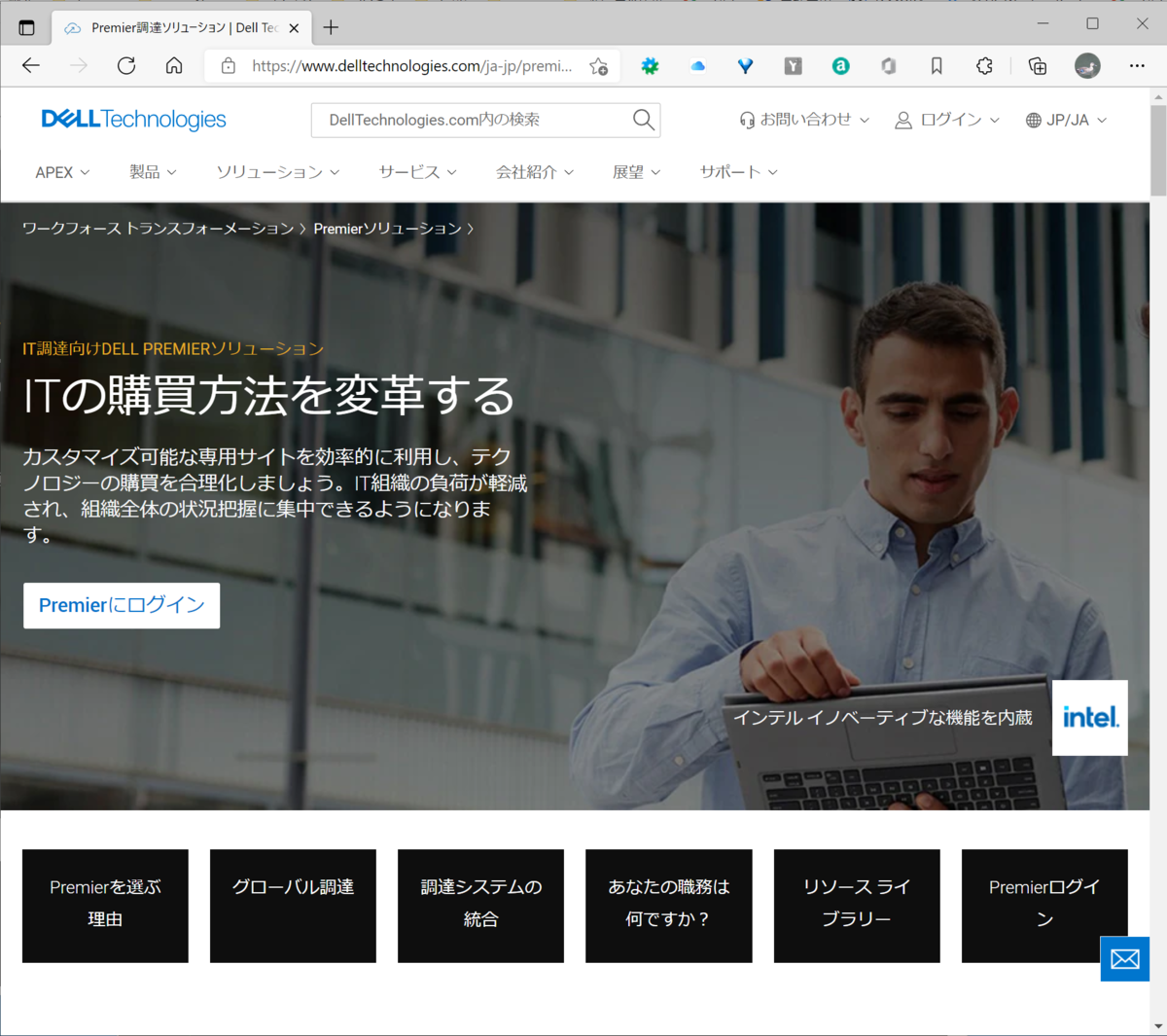Select the リソース ライブラリー tile

click(x=857, y=906)
